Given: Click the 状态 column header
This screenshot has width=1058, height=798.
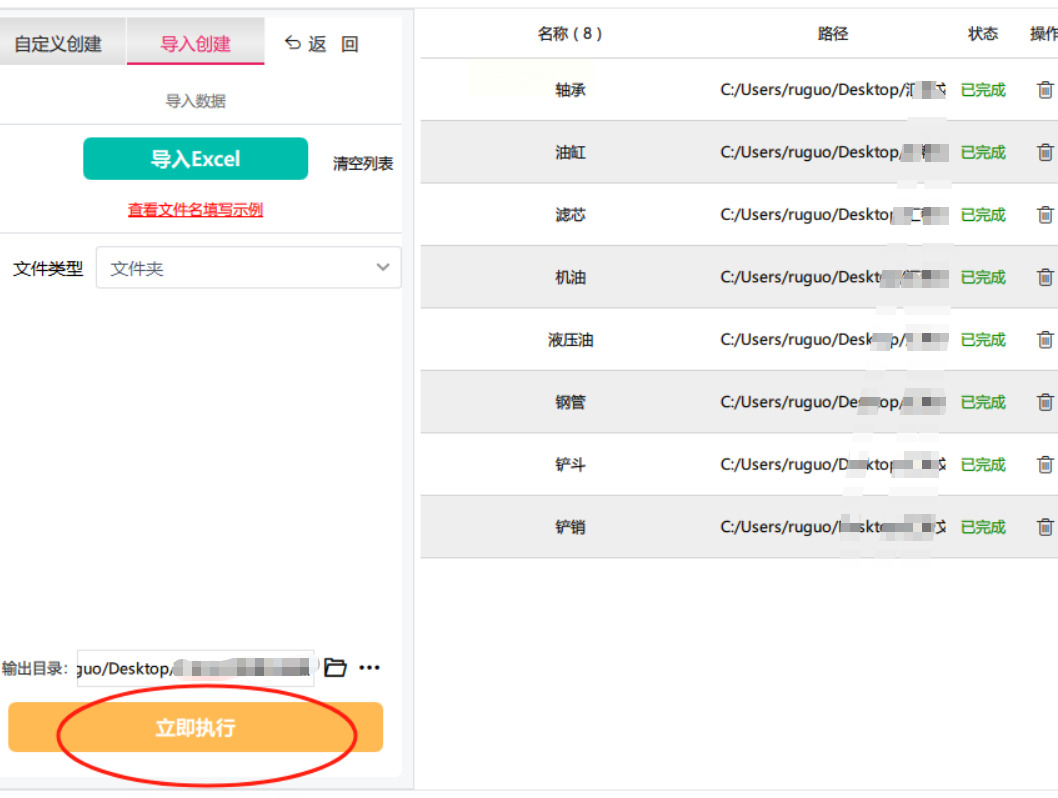Looking at the screenshot, I should pos(982,34).
